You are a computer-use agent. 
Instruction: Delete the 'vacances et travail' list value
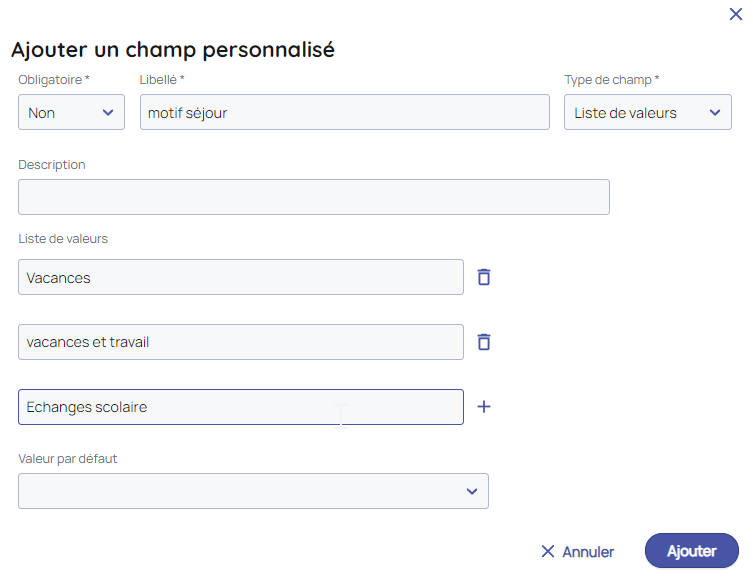pos(484,342)
